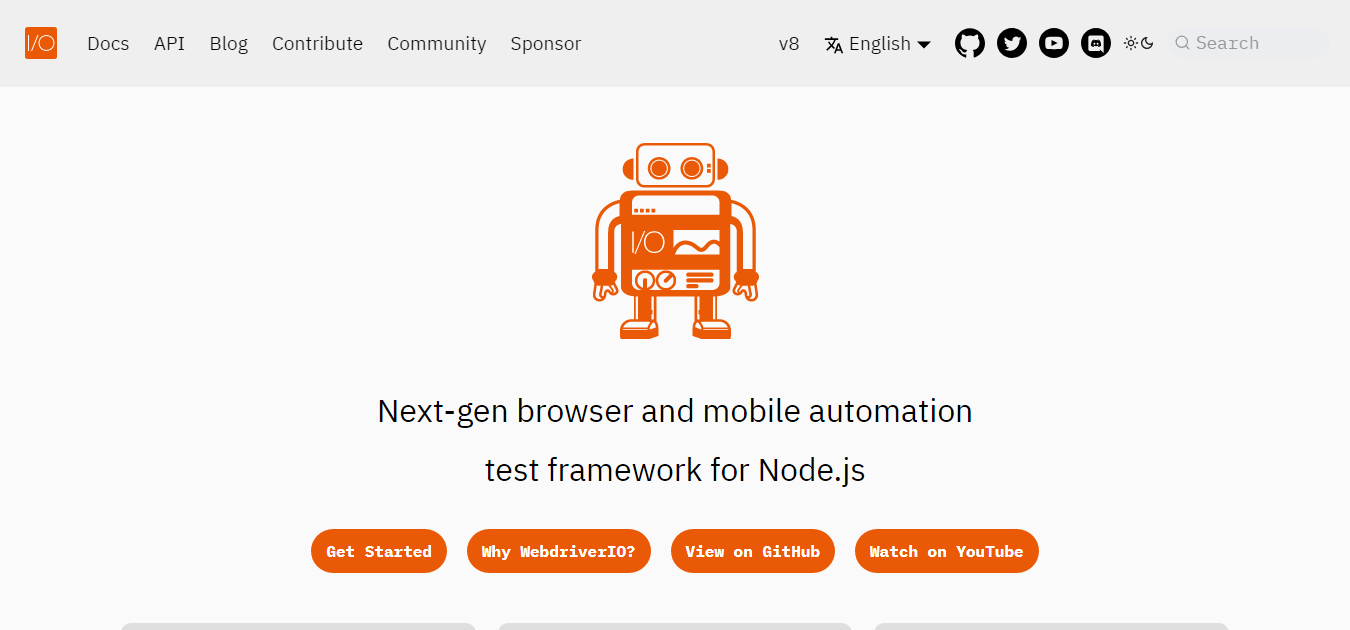This screenshot has height=630, width=1350.
Task: Open the Sponsor page link
Action: 546,44
